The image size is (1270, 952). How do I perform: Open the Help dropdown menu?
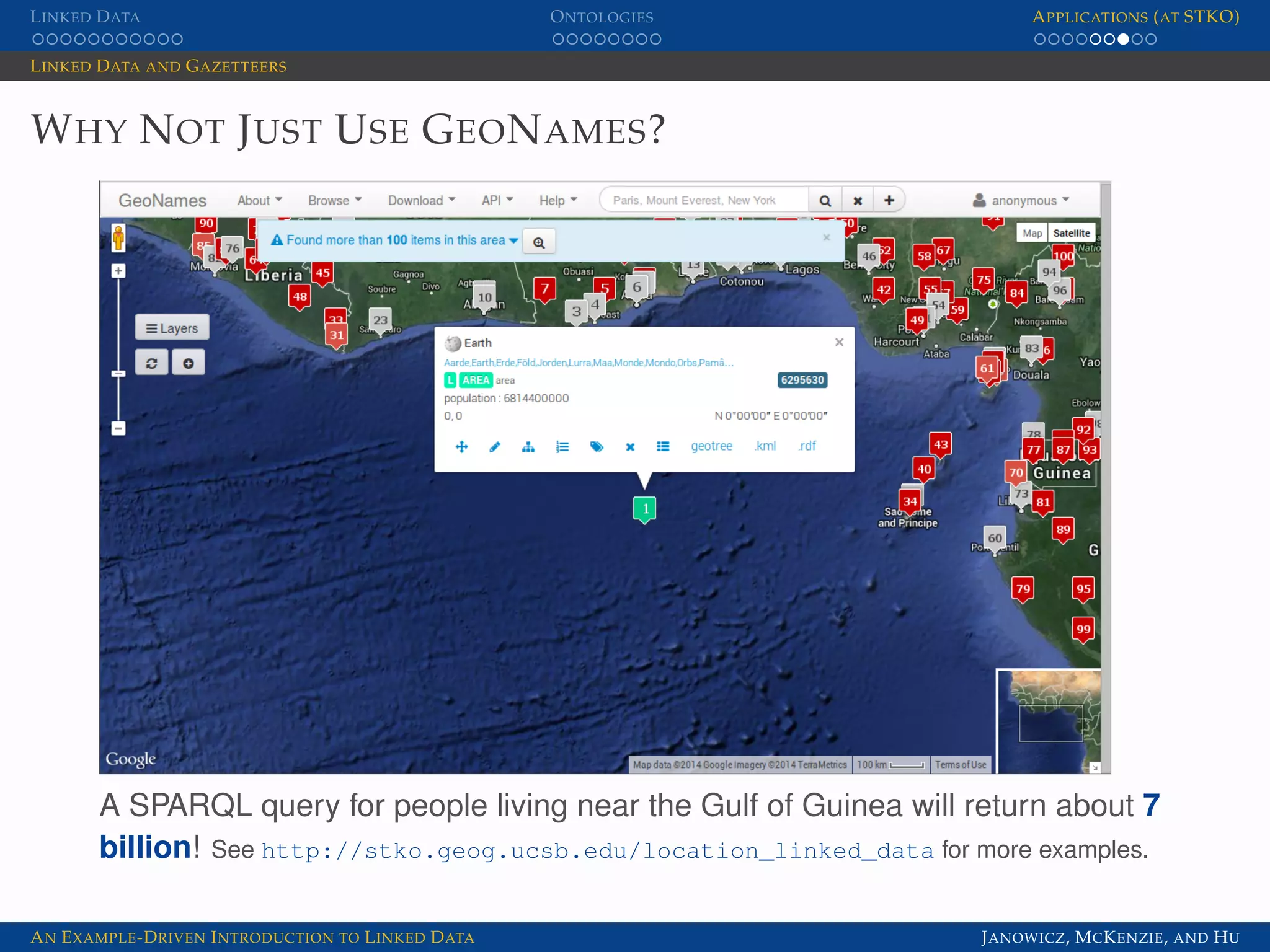pos(558,200)
